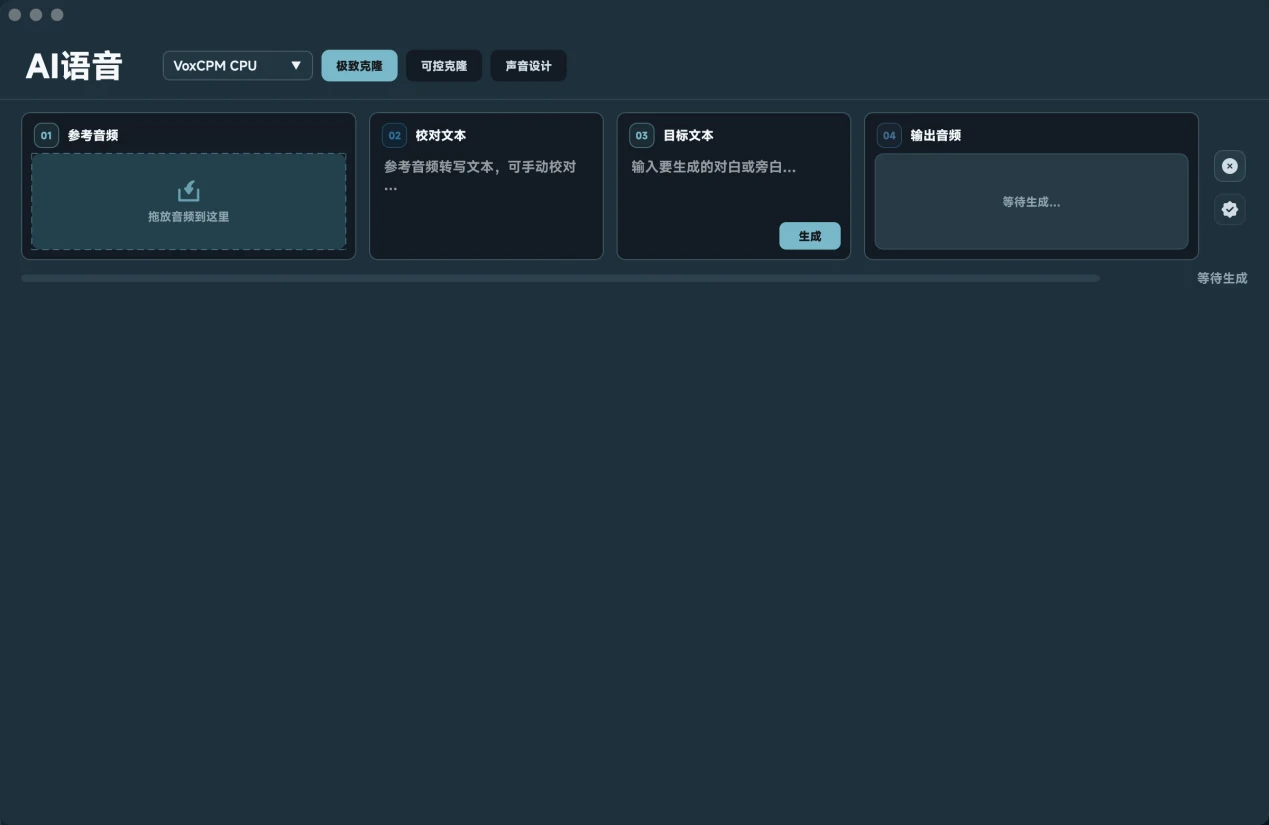Image resolution: width=1269 pixels, height=825 pixels.
Task: Click the verified checkmark badge icon button
Action: coord(1230,209)
